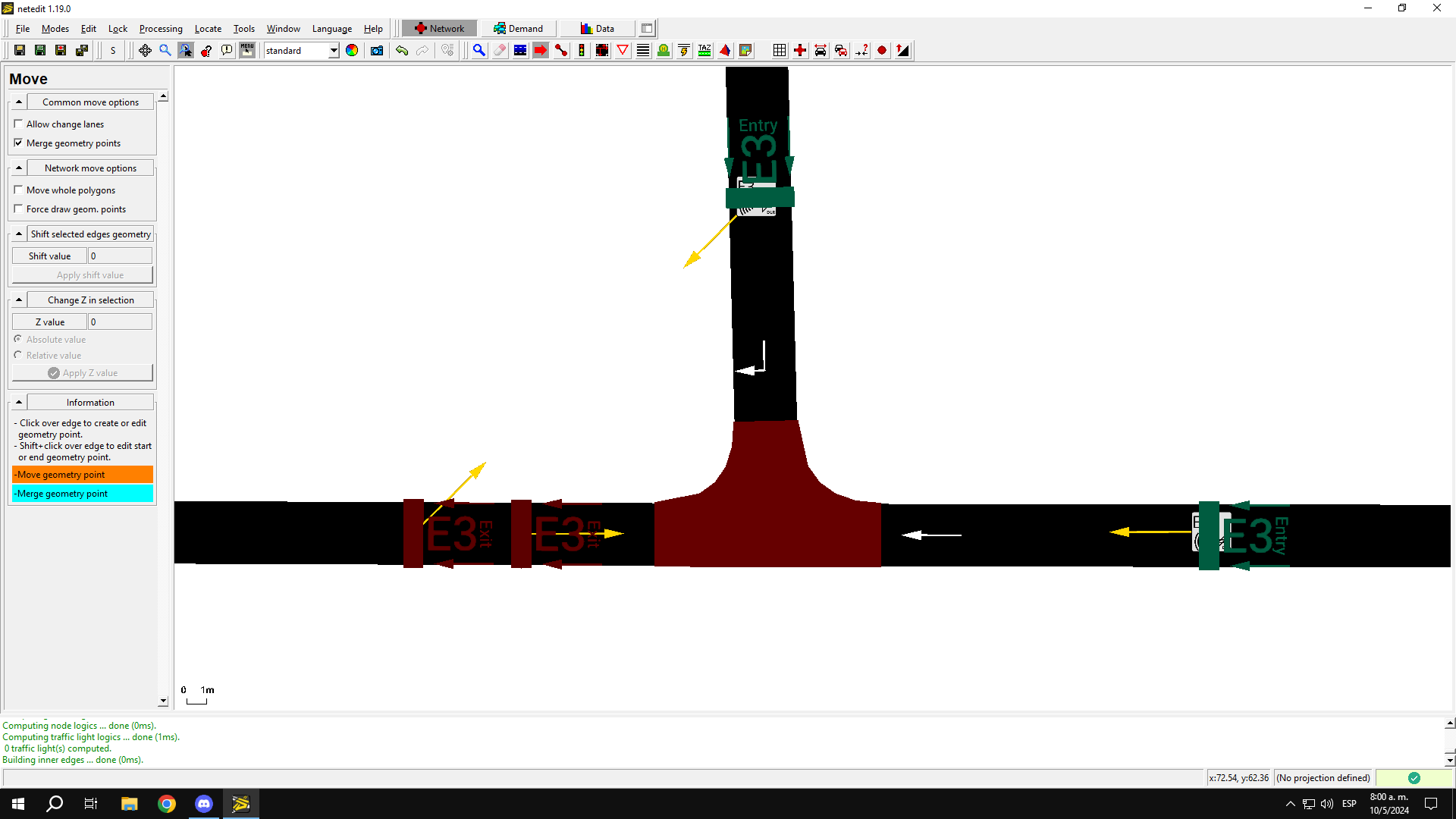Click the Move panel scroll-up arrow
The image size is (1456, 819).
[163, 96]
